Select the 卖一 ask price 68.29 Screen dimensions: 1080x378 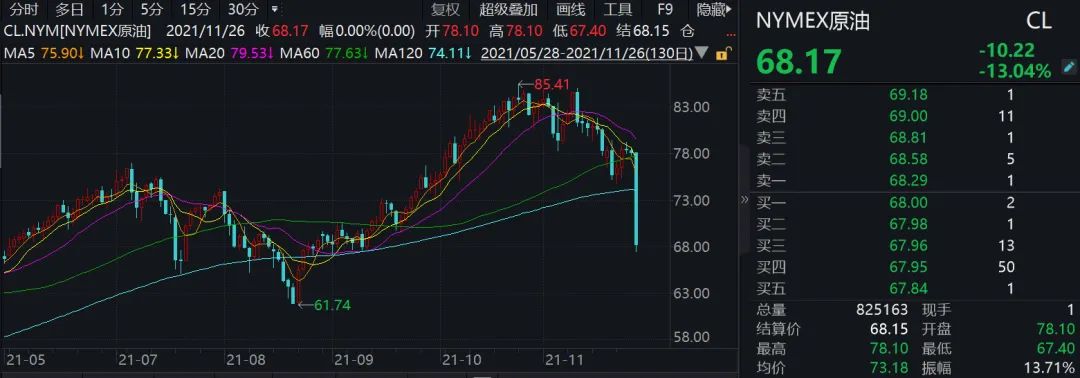tap(908, 180)
